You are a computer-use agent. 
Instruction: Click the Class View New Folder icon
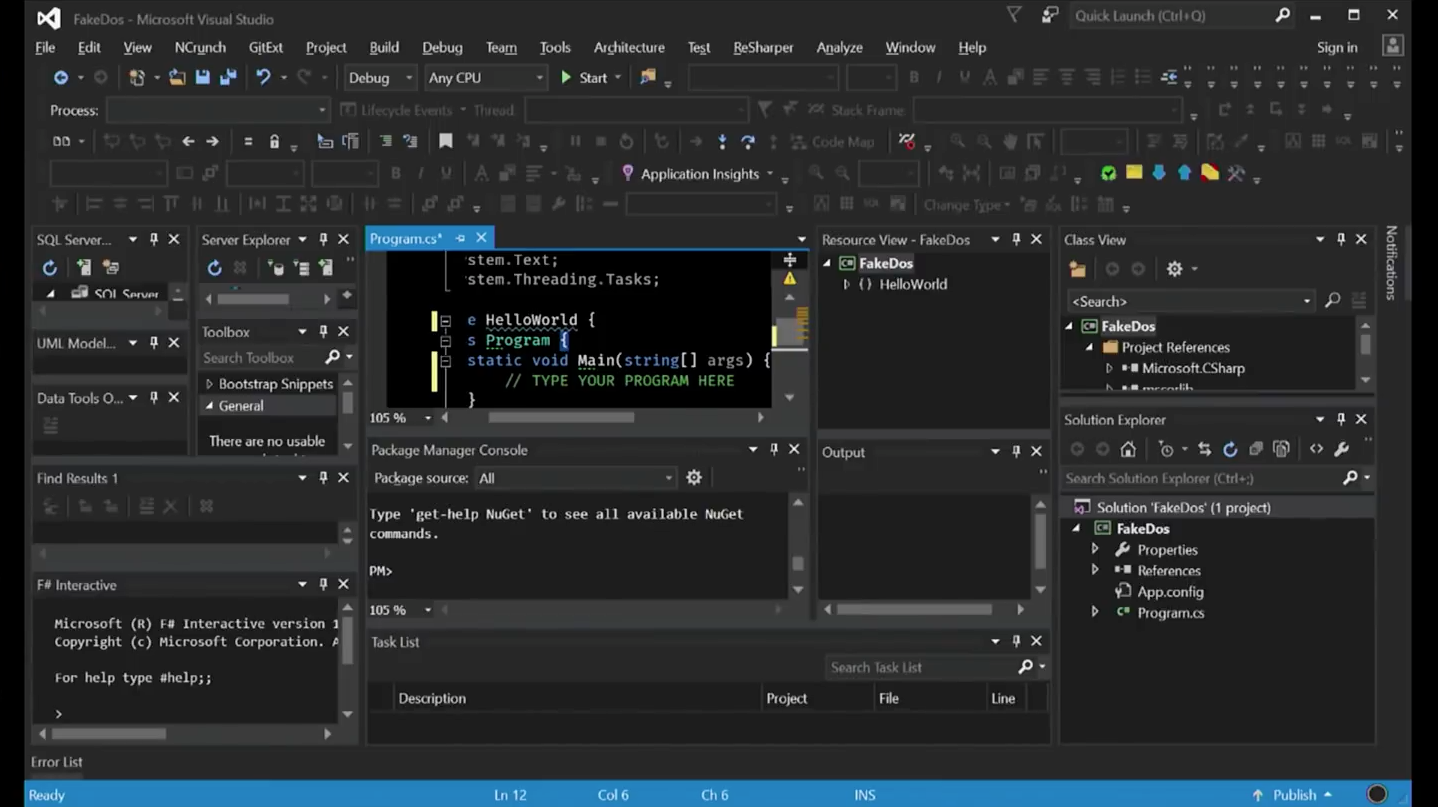click(x=1077, y=269)
